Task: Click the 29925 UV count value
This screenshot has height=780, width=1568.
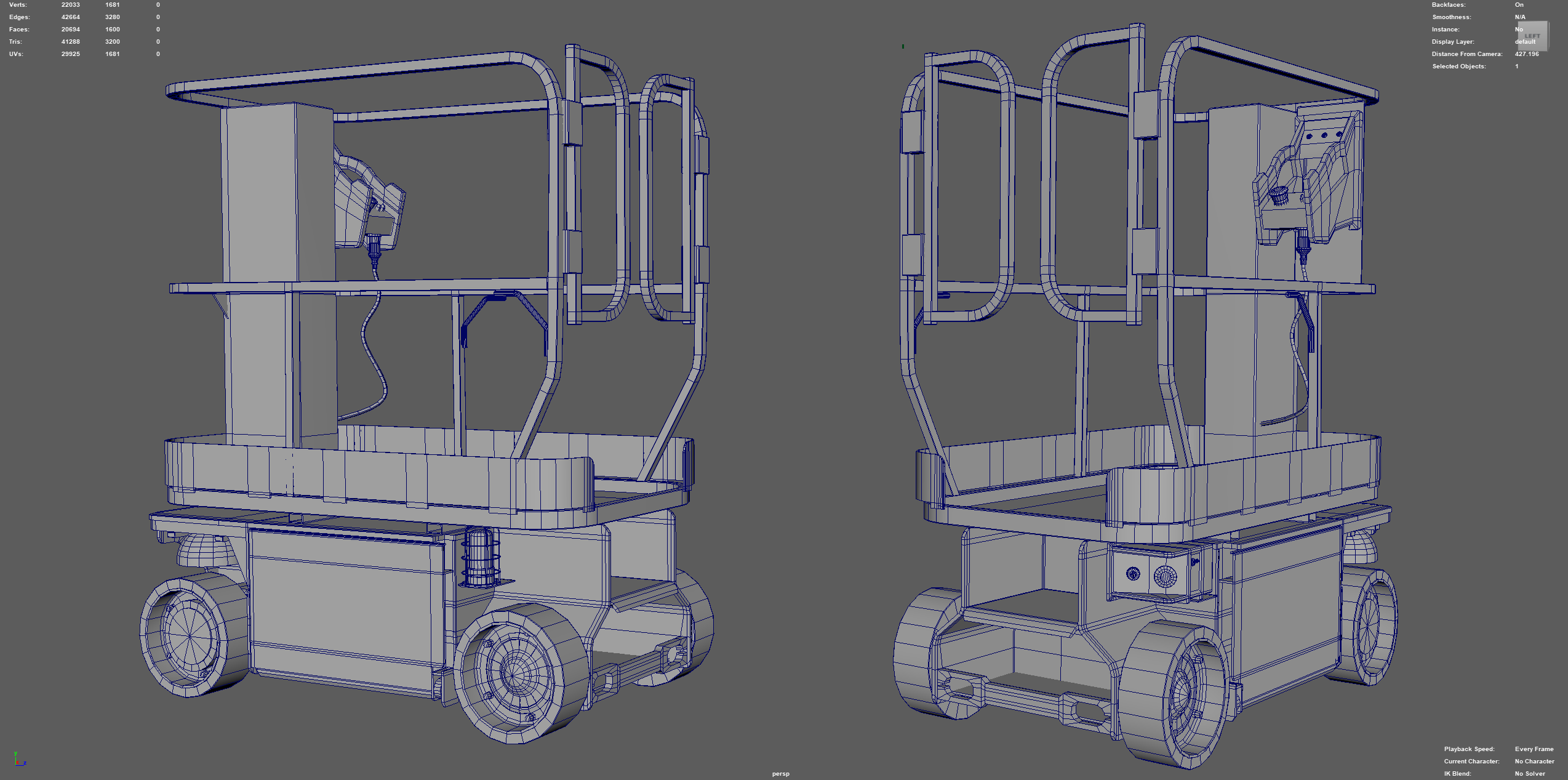Action: 71,54
